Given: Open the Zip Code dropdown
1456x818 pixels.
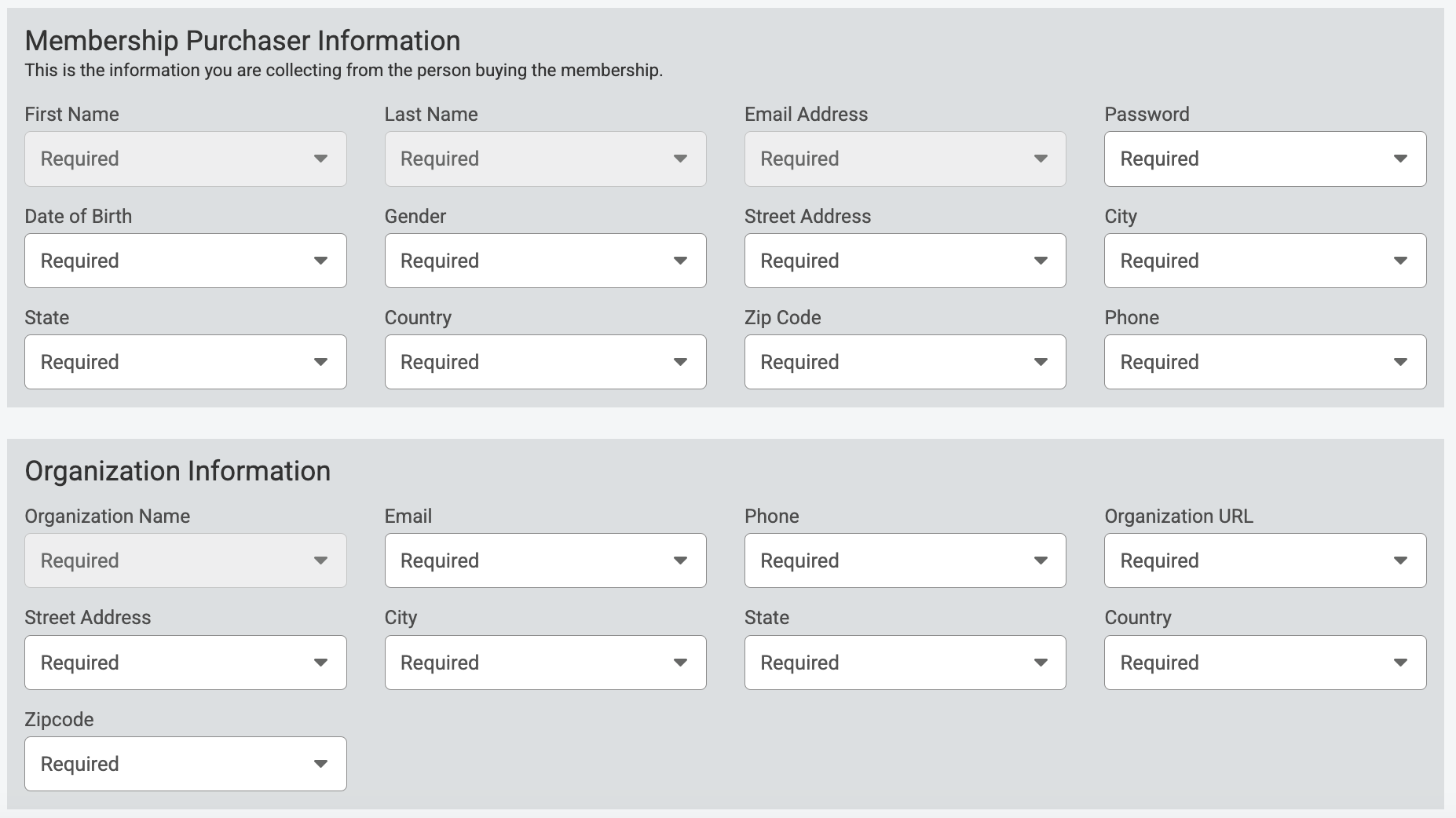Looking at the screenshot, I should [905, 362].
